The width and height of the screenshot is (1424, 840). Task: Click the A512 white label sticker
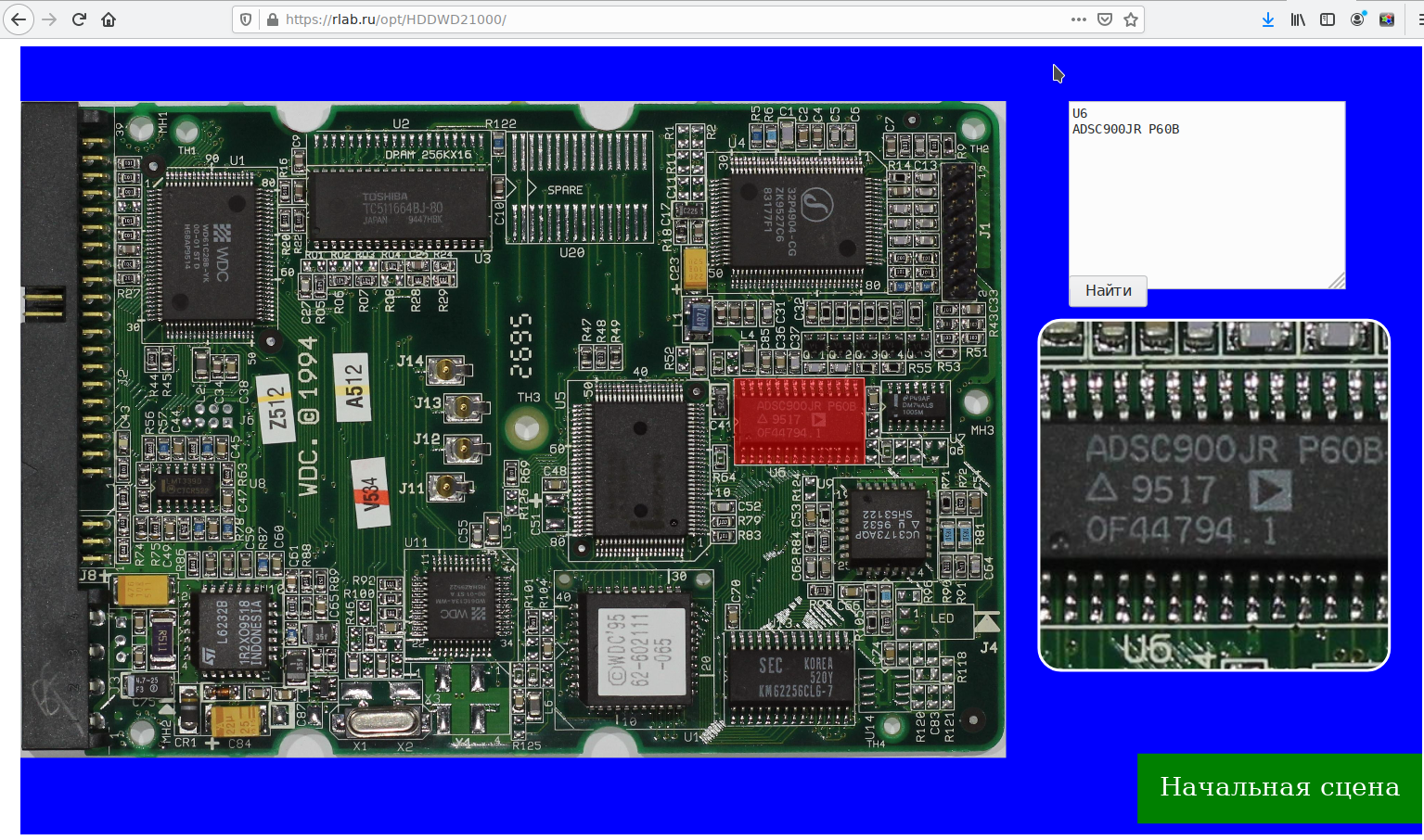[x=353, y=387]
